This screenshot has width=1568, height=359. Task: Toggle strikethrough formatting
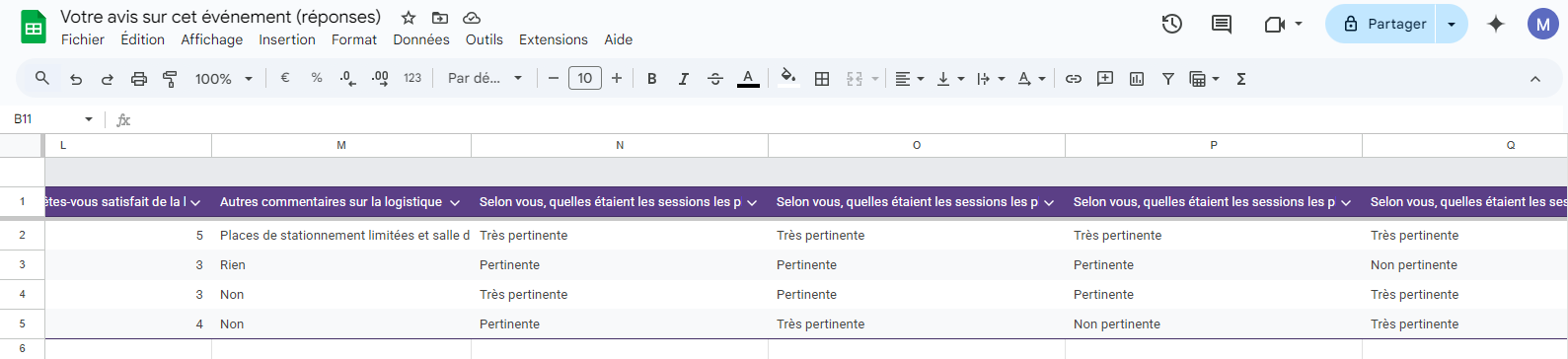tap(715, 79)
